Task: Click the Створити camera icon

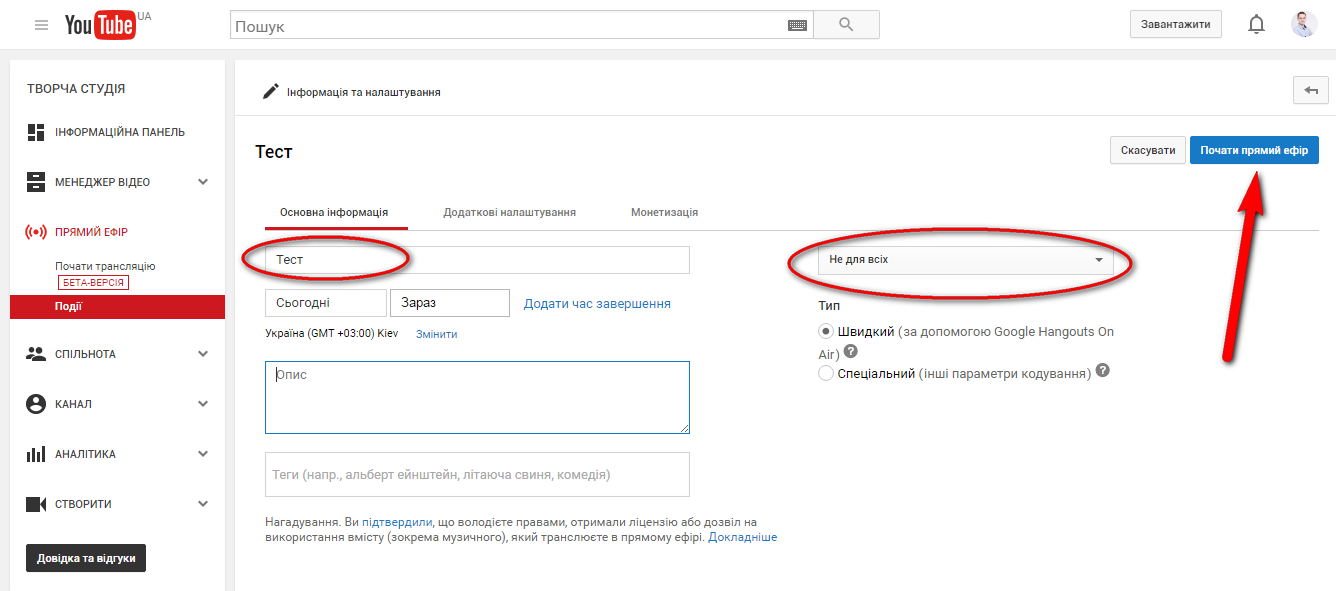Action: pos(36,504)
